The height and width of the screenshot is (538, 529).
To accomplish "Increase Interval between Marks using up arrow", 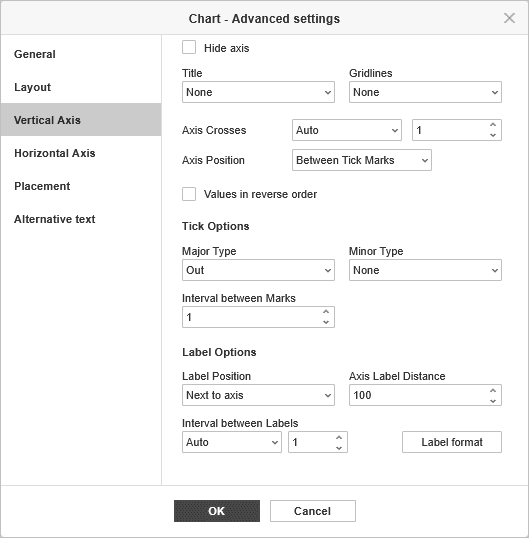I will click(x=326, y=312).
